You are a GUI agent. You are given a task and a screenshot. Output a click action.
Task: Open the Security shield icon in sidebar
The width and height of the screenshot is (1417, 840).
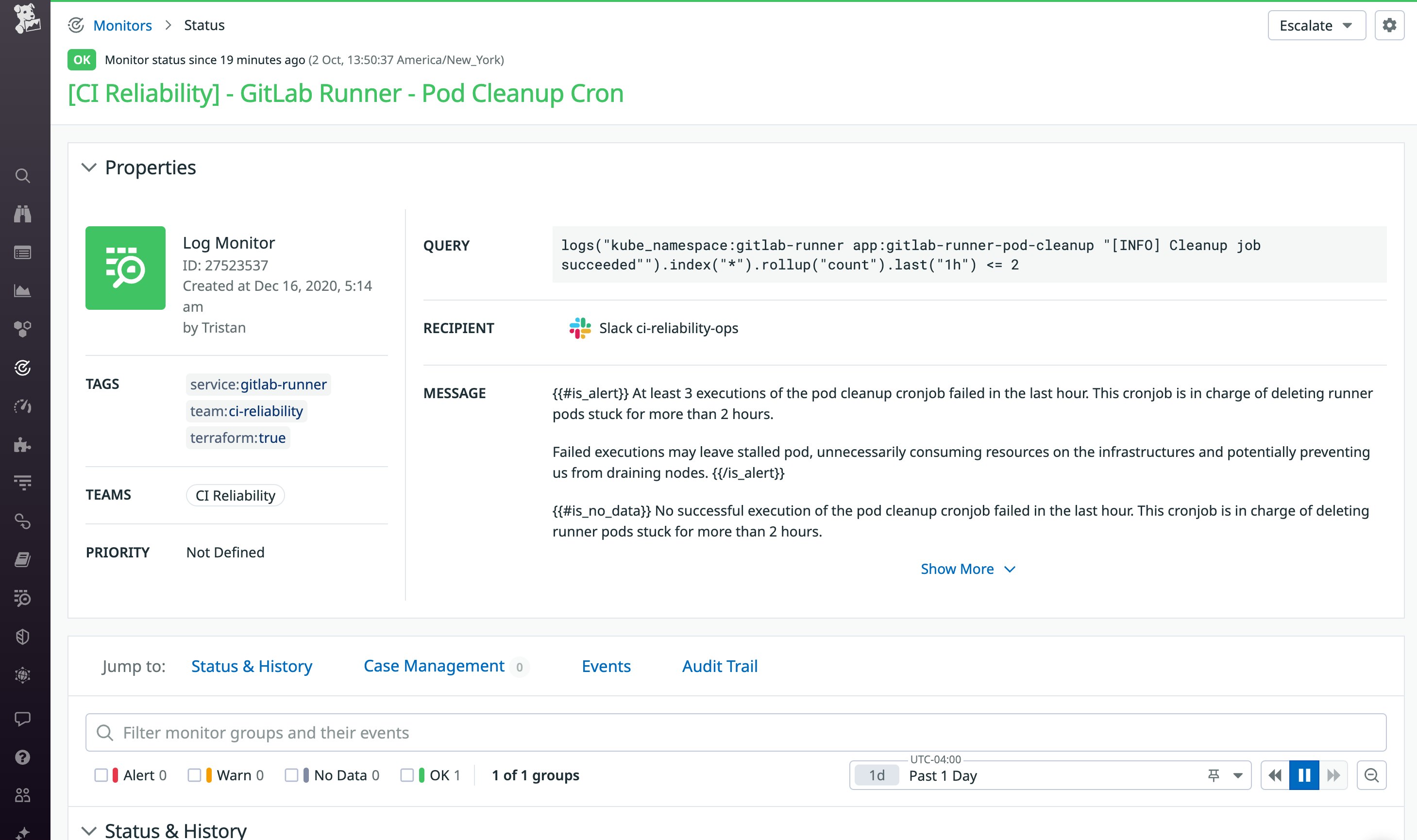coord(23,636)
